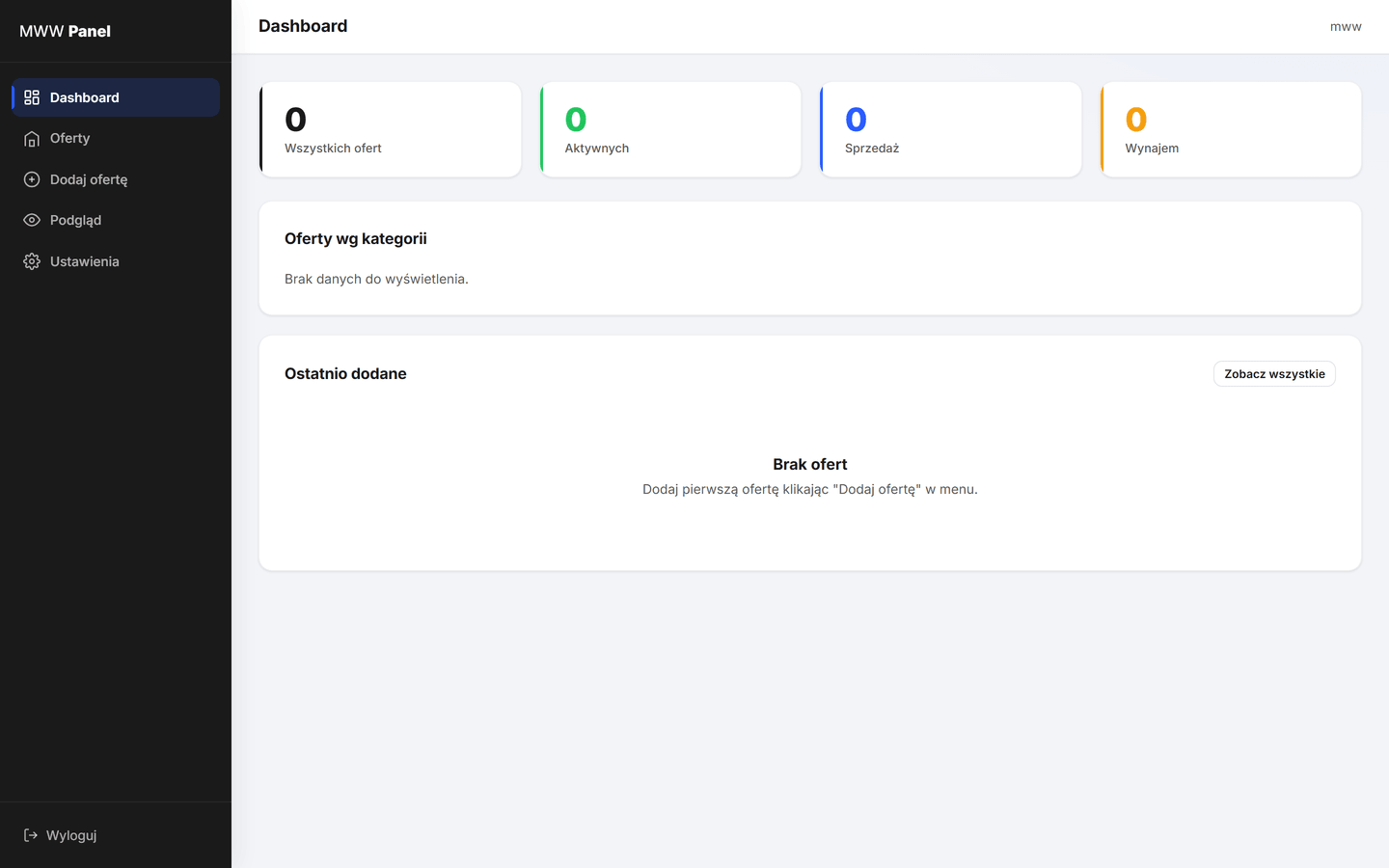Click the Wyloguj logout link

pyautogui.click(x=60, y=835)
